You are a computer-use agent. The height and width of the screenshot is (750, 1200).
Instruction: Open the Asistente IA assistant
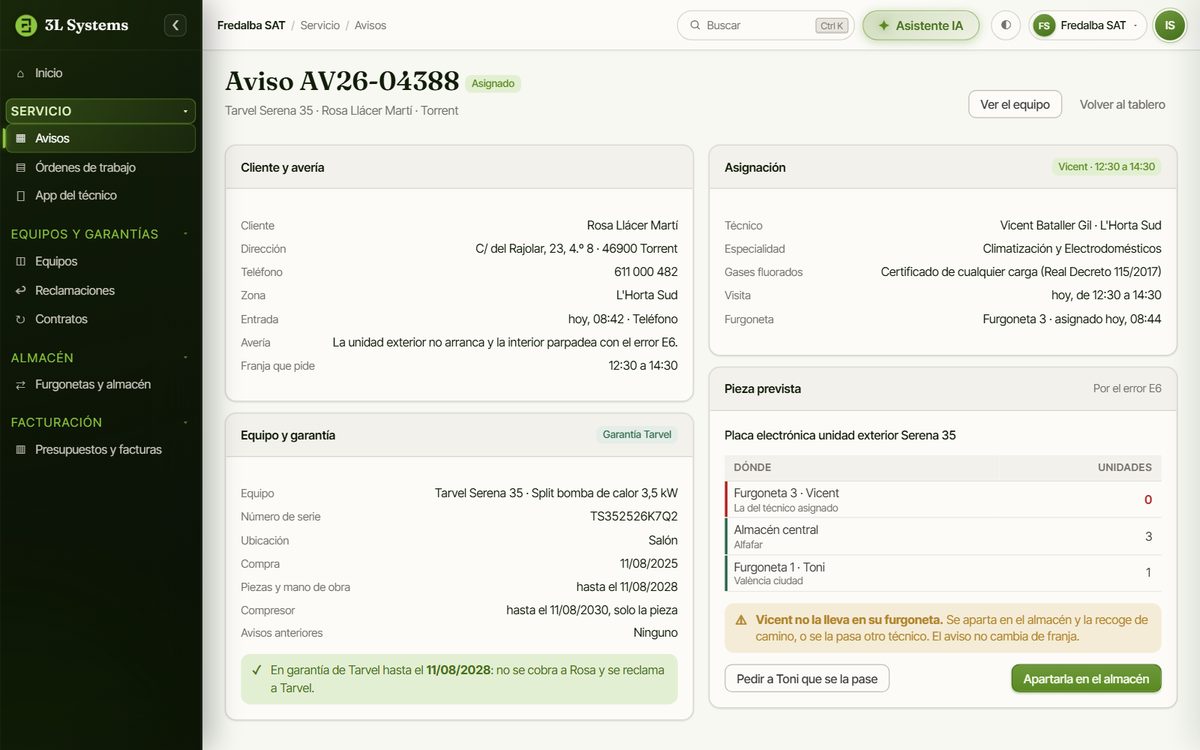921,25
